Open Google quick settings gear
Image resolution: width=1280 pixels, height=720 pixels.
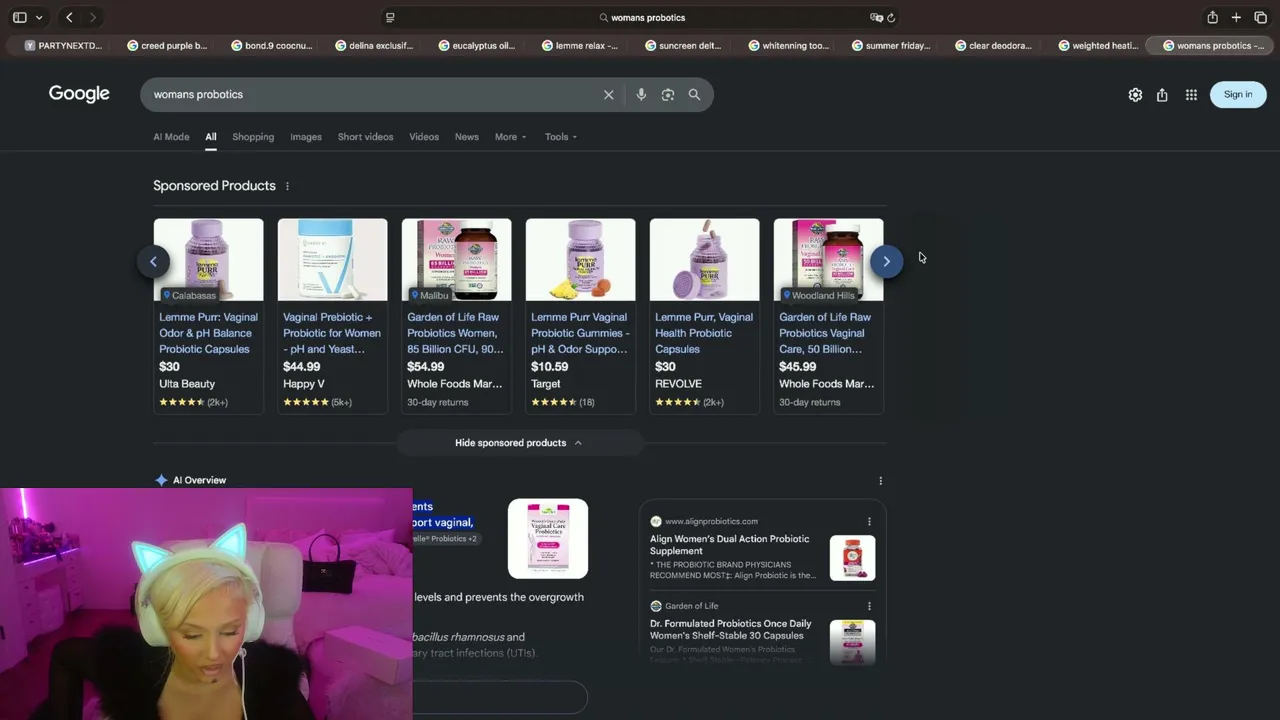pyautogui.click(x=1135, y=95)
